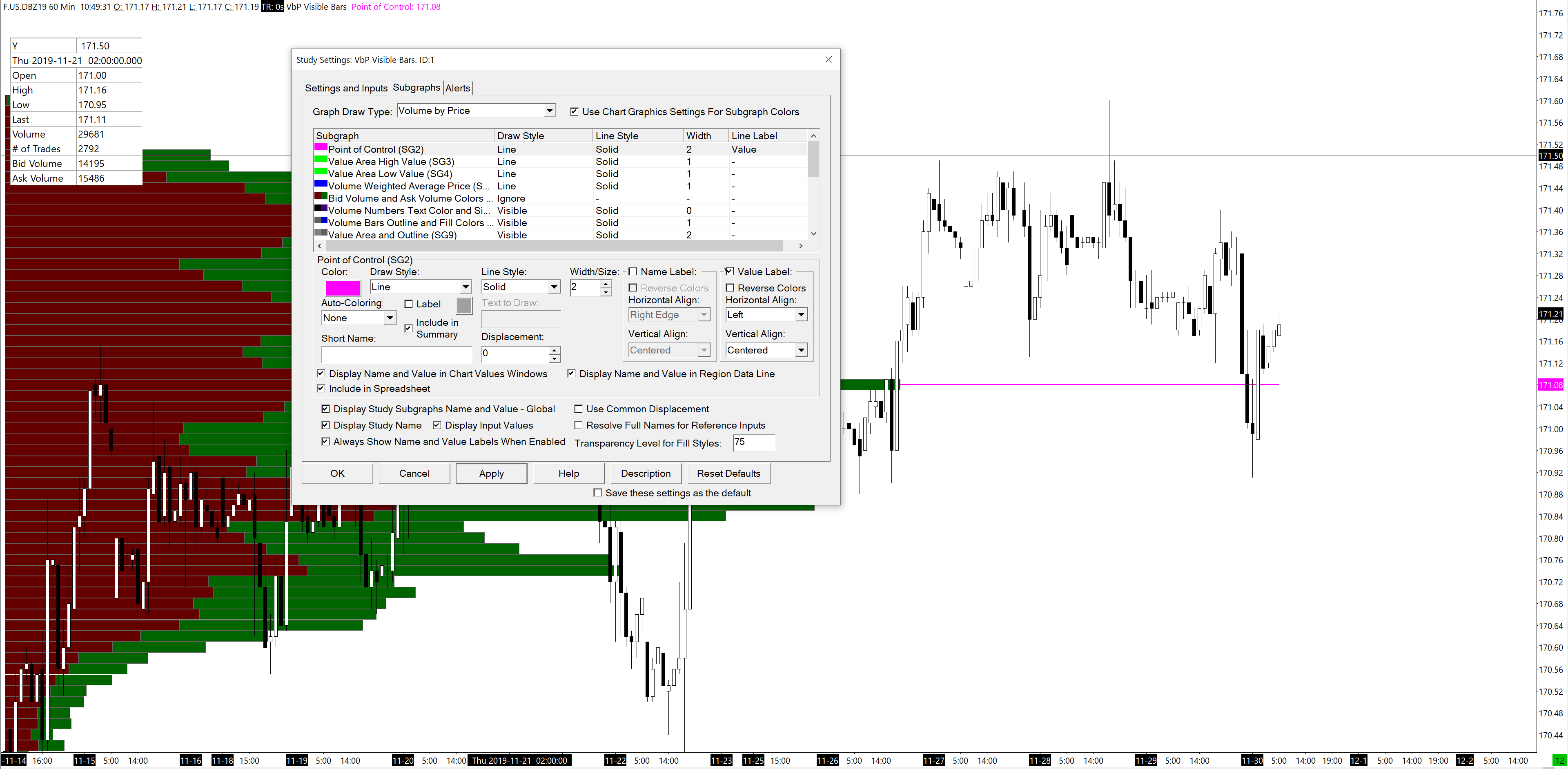
Task: Click the magenta Point of Control color swatch
Action: (x=343, y=287)
